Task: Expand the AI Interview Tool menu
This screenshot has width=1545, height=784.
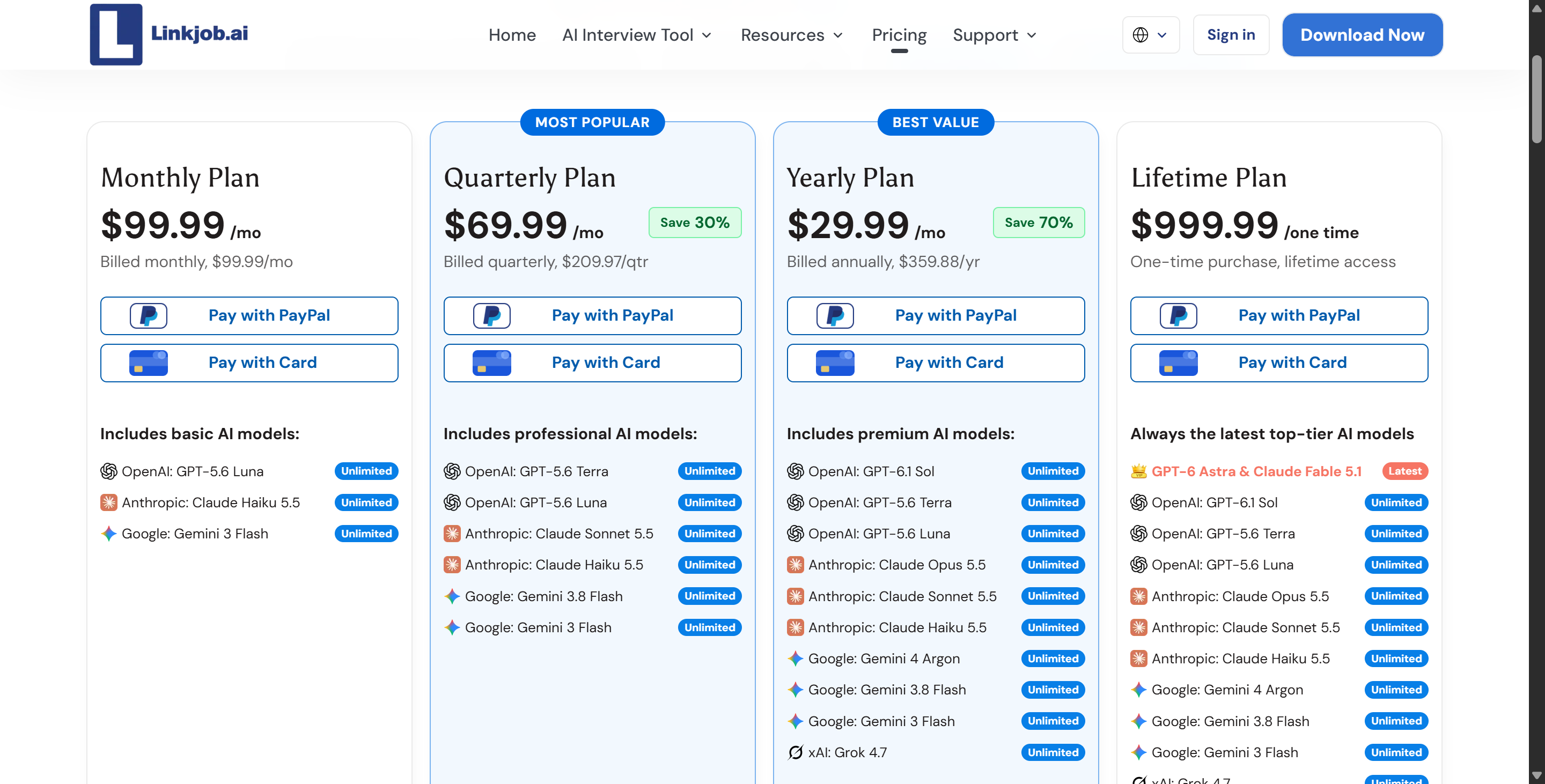Action: click(636, 35)
